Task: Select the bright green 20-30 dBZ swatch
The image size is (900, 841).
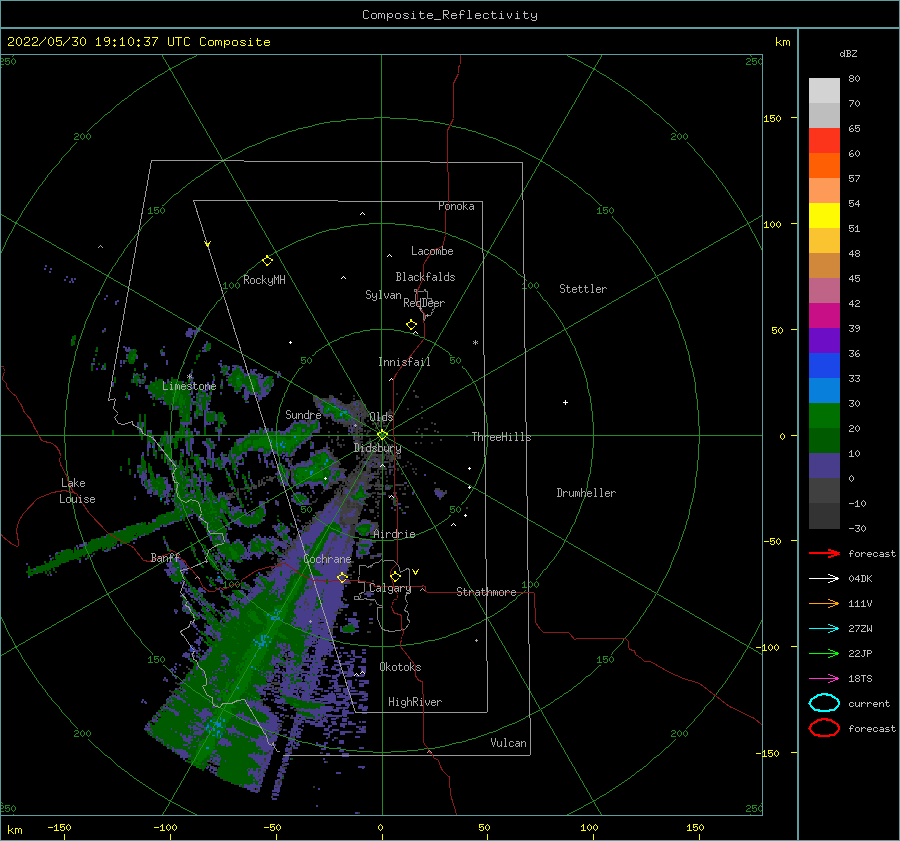Action: click(x=824, y=416)
